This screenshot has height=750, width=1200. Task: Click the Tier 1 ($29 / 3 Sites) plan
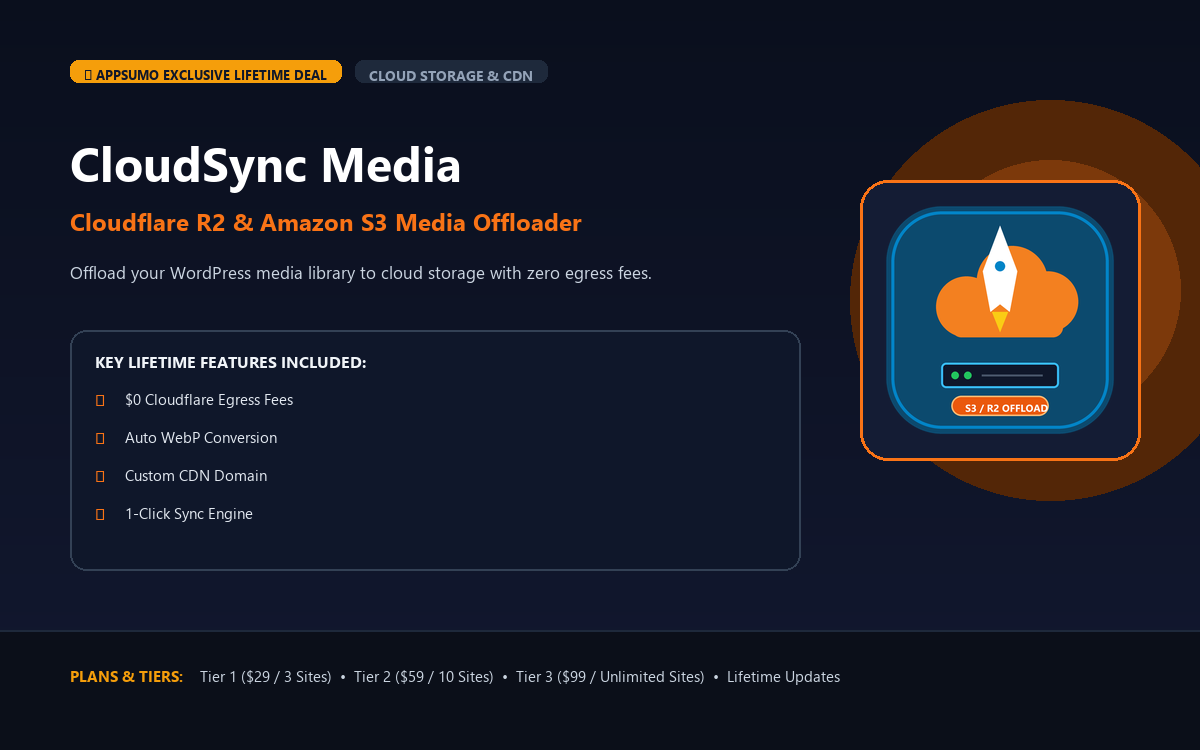266,677
